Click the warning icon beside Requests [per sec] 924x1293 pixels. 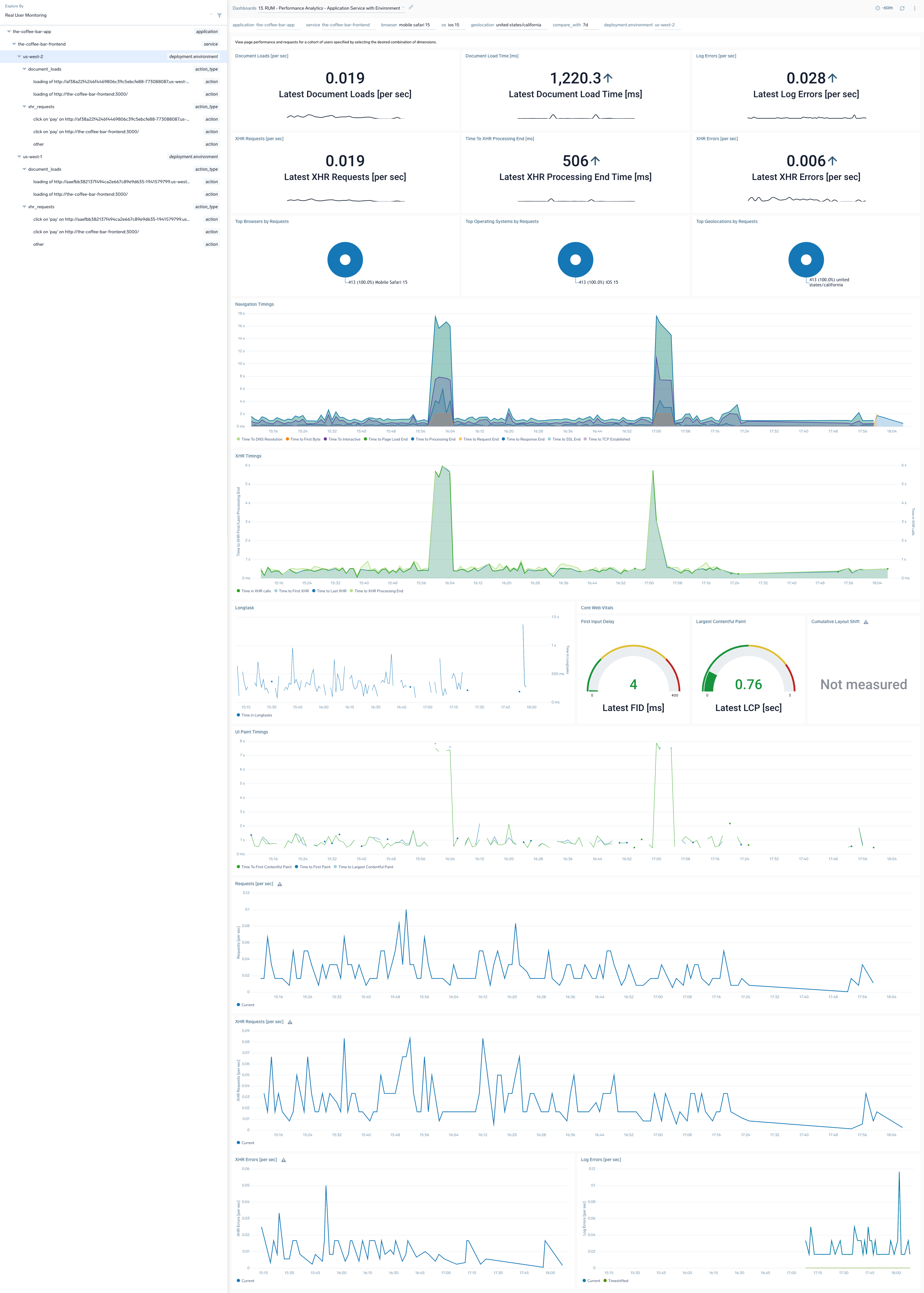tap(279, 884)
